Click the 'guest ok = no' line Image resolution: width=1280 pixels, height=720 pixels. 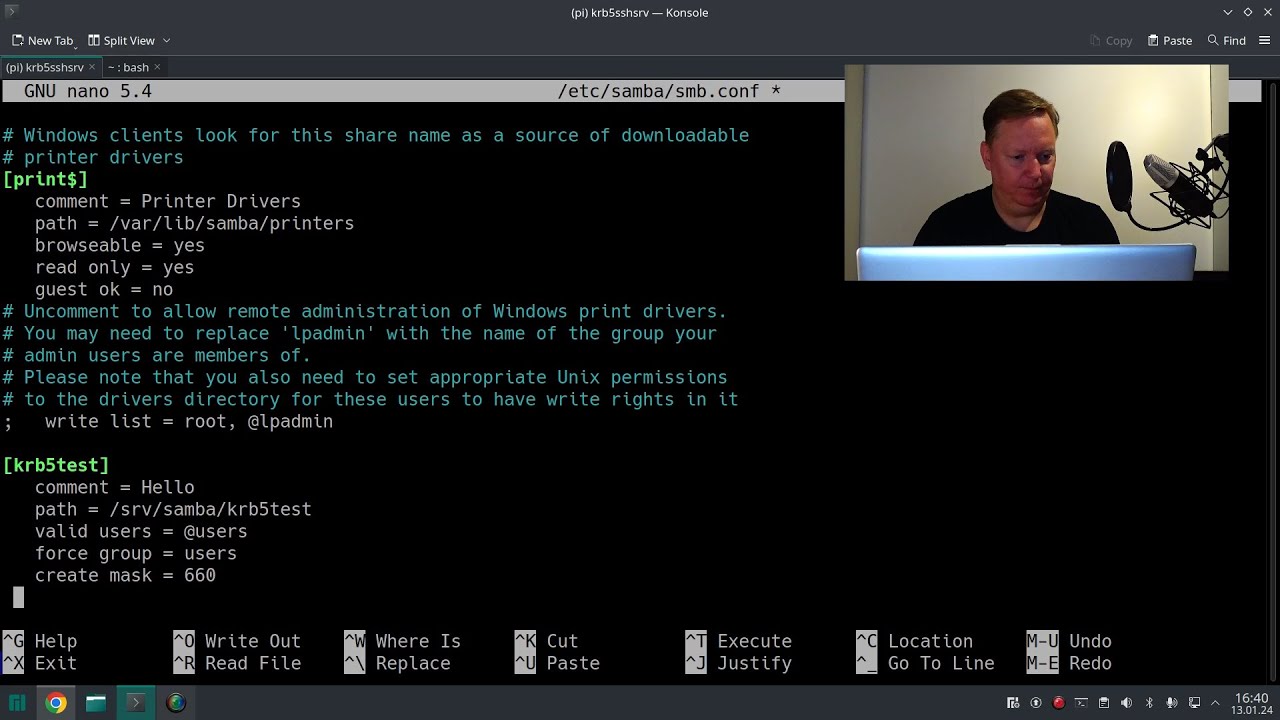pyautogui.click(x=104, y=289)
